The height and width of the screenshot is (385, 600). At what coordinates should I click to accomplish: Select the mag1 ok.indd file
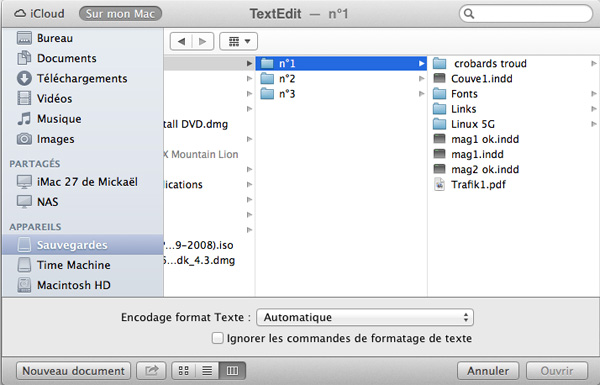[514, 139]
